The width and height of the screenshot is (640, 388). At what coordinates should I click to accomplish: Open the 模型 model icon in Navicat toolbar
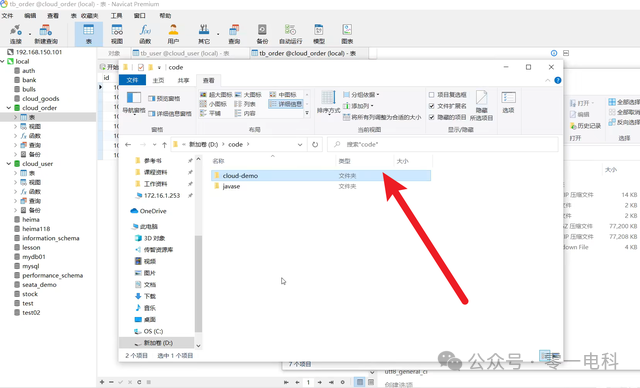319,34
